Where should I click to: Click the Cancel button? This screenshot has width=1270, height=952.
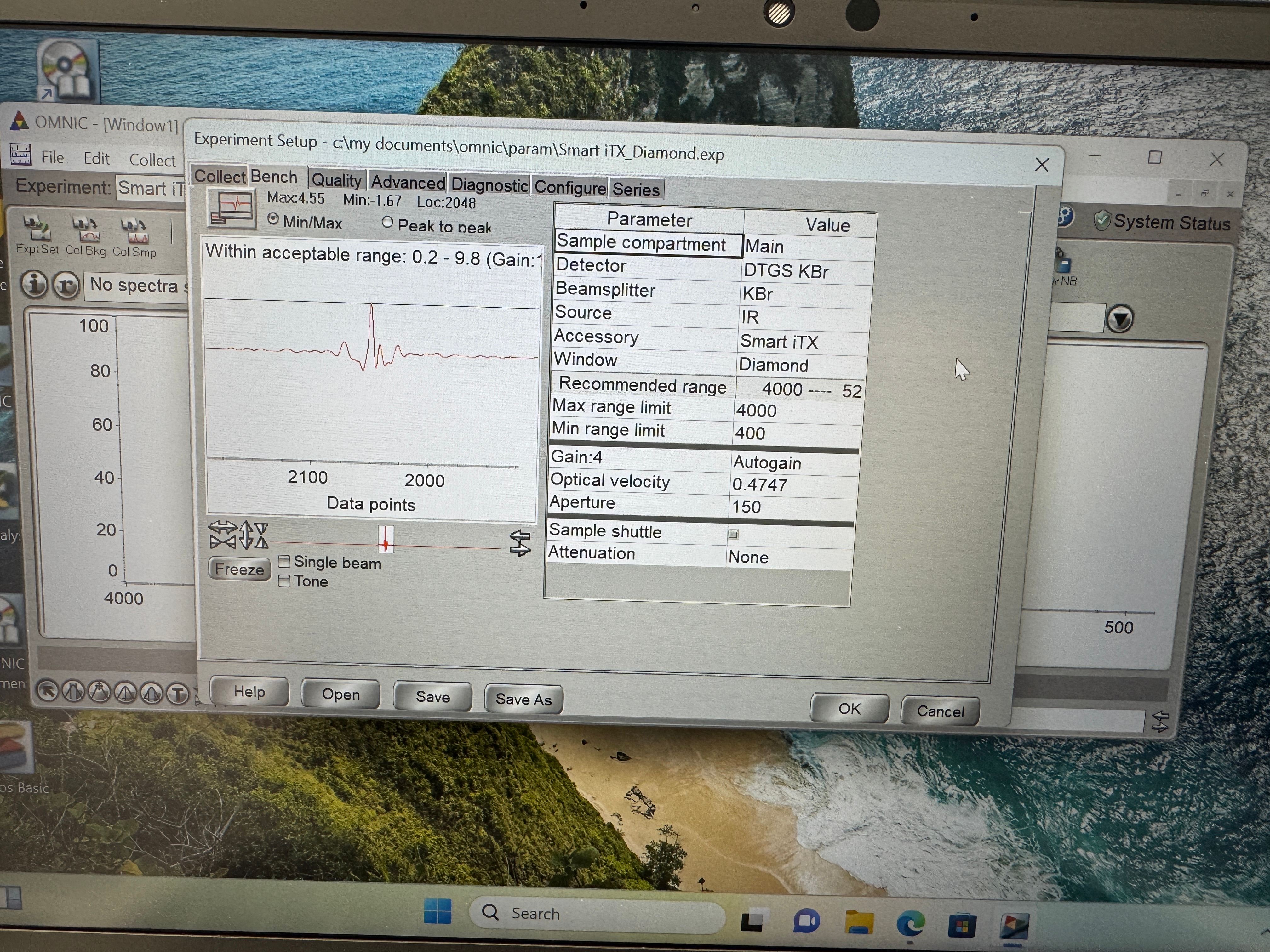[x=940, y=711]
